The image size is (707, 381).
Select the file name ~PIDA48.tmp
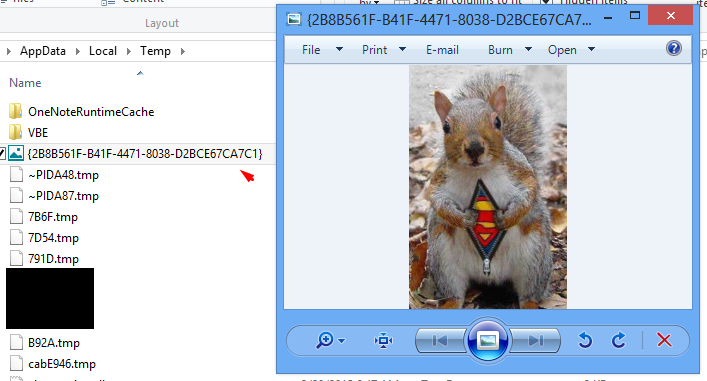pos(64,175)
